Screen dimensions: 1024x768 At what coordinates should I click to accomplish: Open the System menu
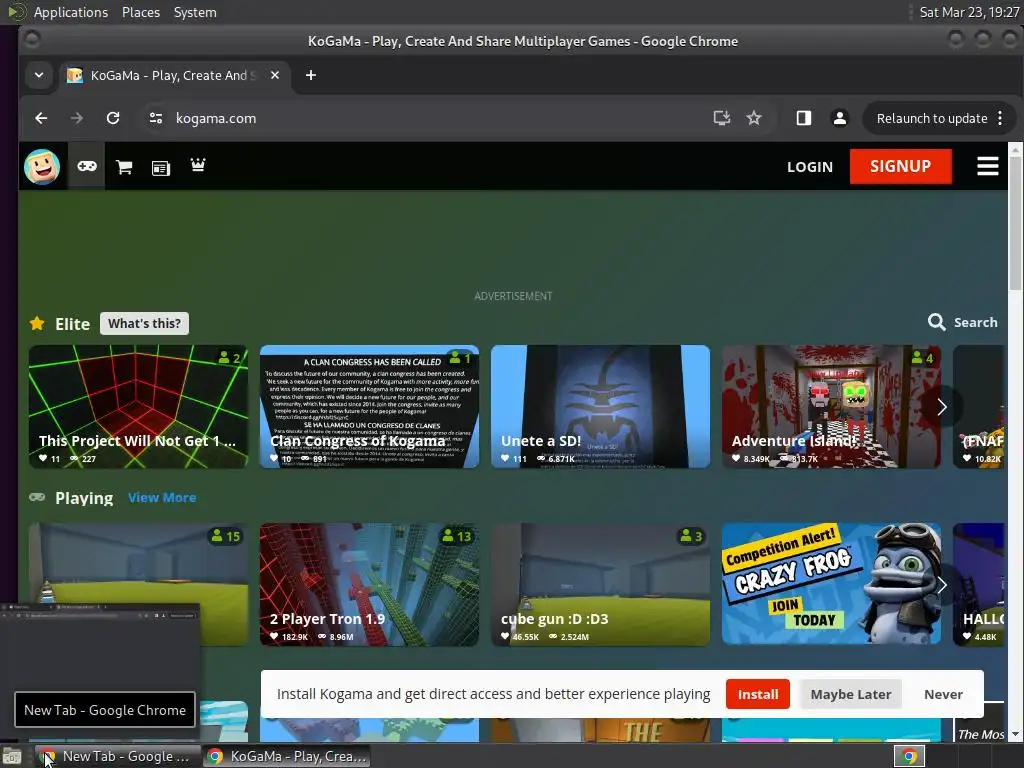pos(195,12)
